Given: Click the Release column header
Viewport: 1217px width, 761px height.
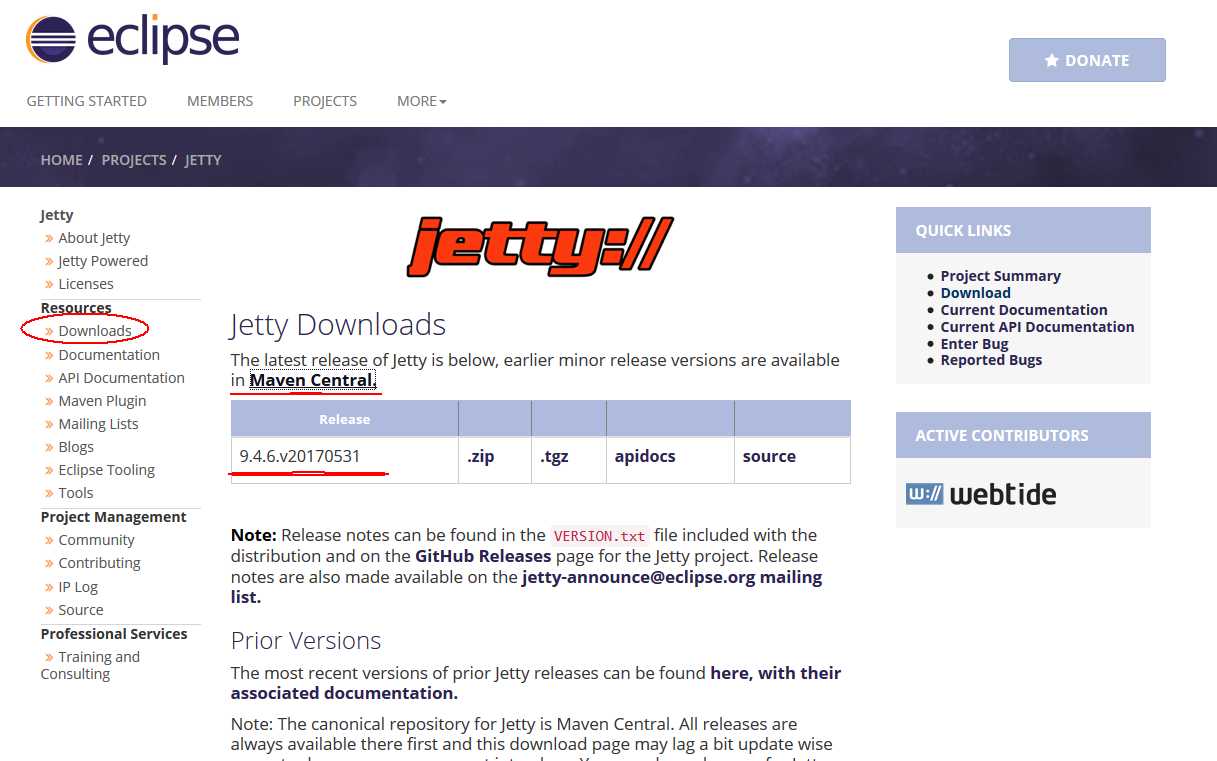Looking at the screenshot, I should click(x=345, y=419).
